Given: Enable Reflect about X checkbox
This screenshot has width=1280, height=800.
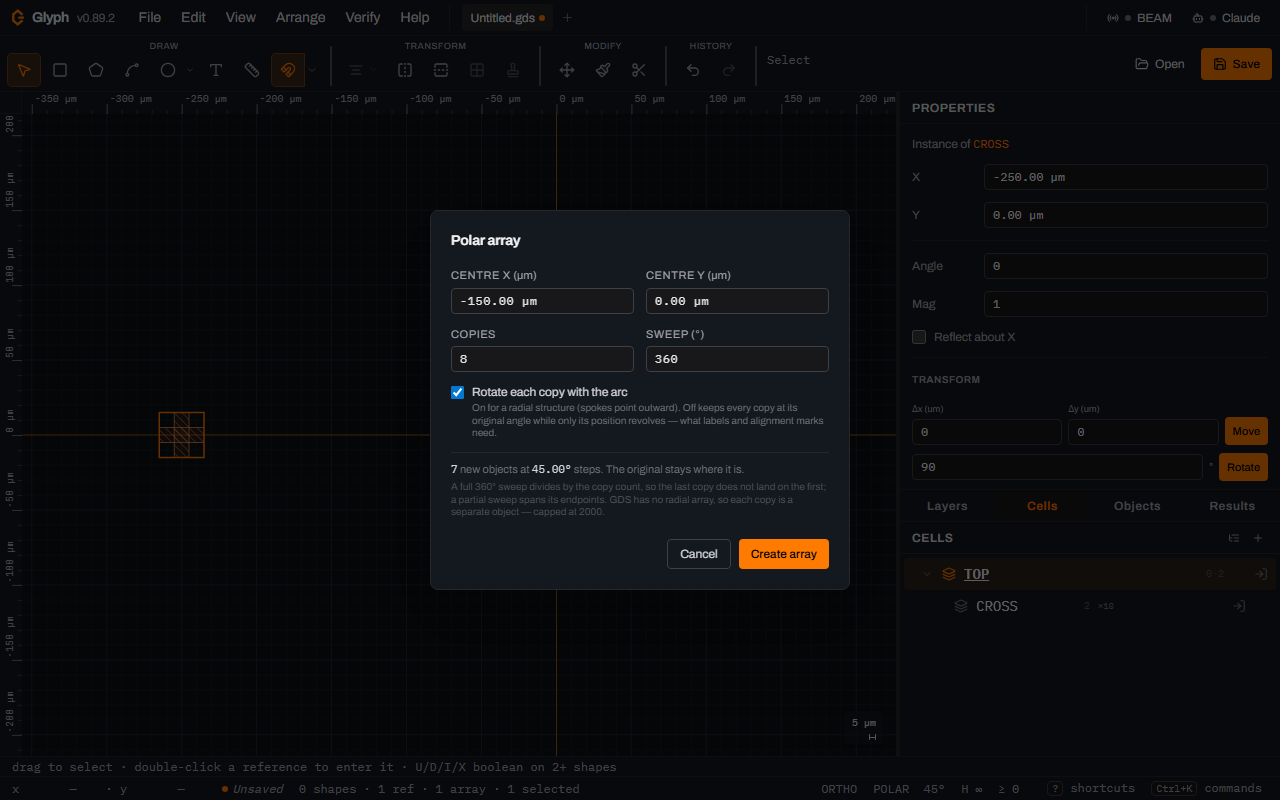Looking at the screenshot, I should (x=919, y=337).
